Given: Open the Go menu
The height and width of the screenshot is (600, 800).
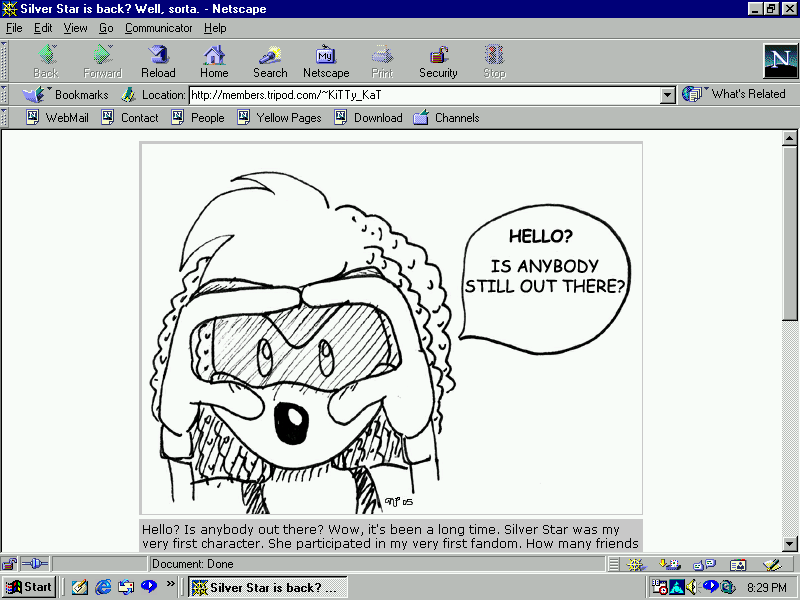Looking at the screenshot, I should 106,28.
